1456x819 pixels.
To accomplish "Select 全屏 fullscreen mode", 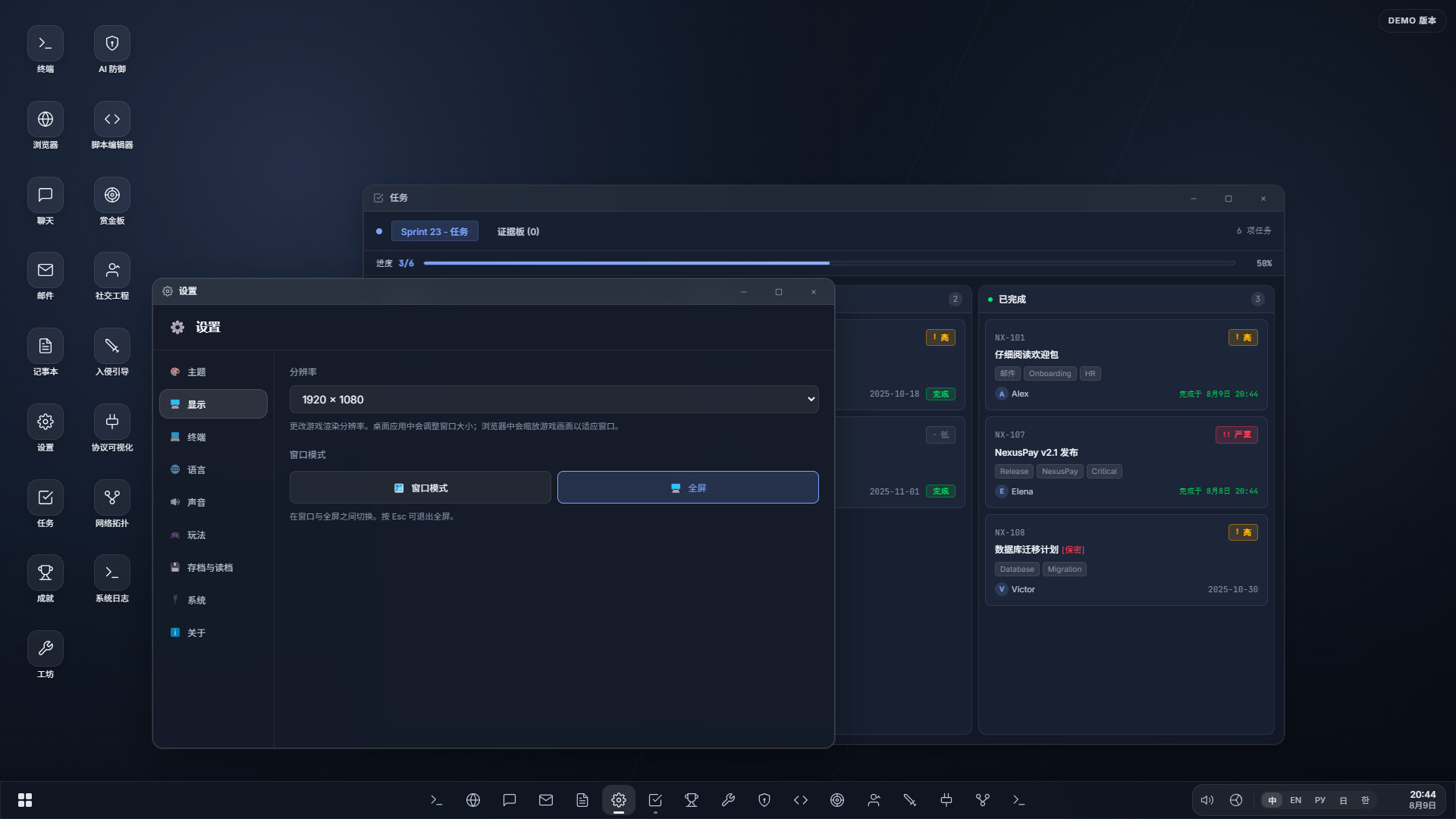I will tap(688, 488).
